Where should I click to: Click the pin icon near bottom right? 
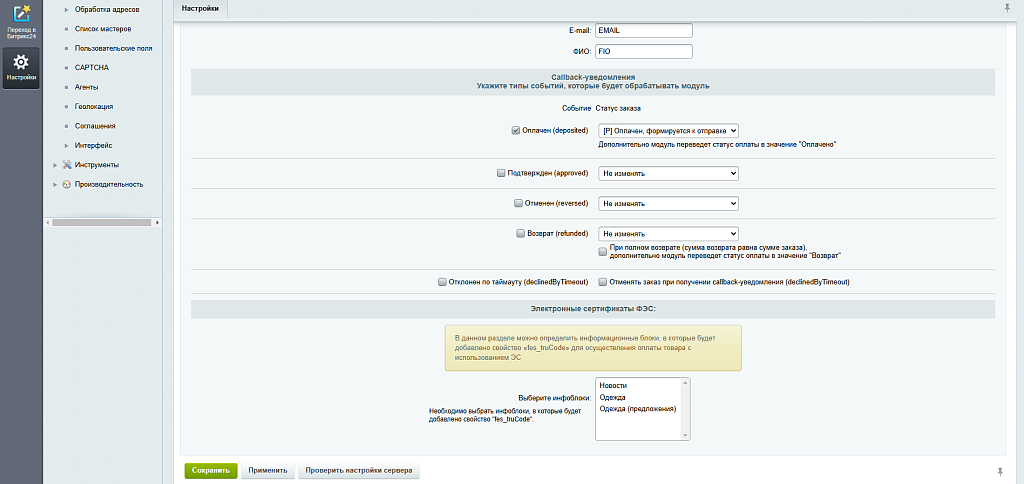pos(999,470)
